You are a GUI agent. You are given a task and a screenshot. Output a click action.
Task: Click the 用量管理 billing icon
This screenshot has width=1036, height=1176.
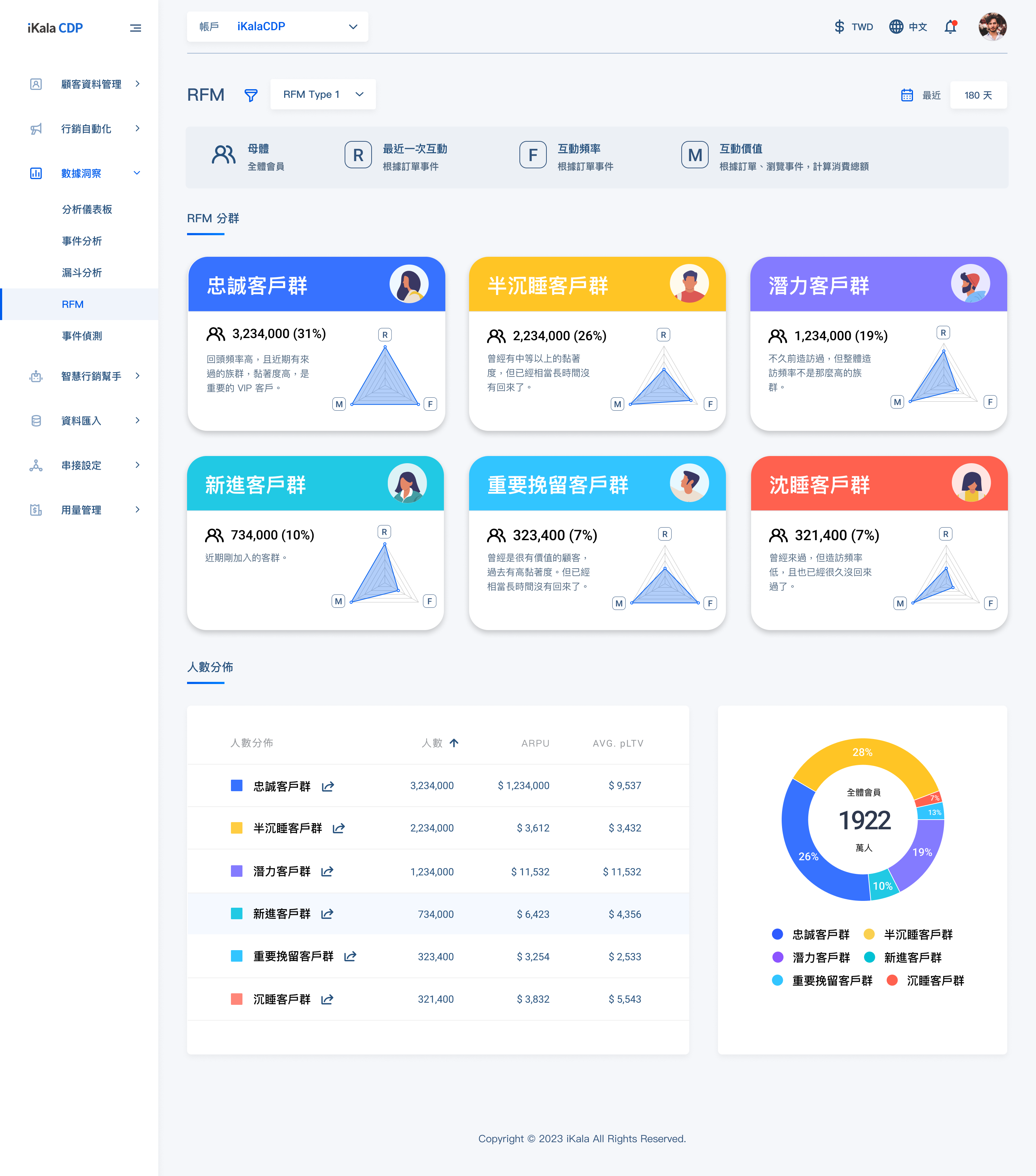pyautogui.click(x=36, y=510)
